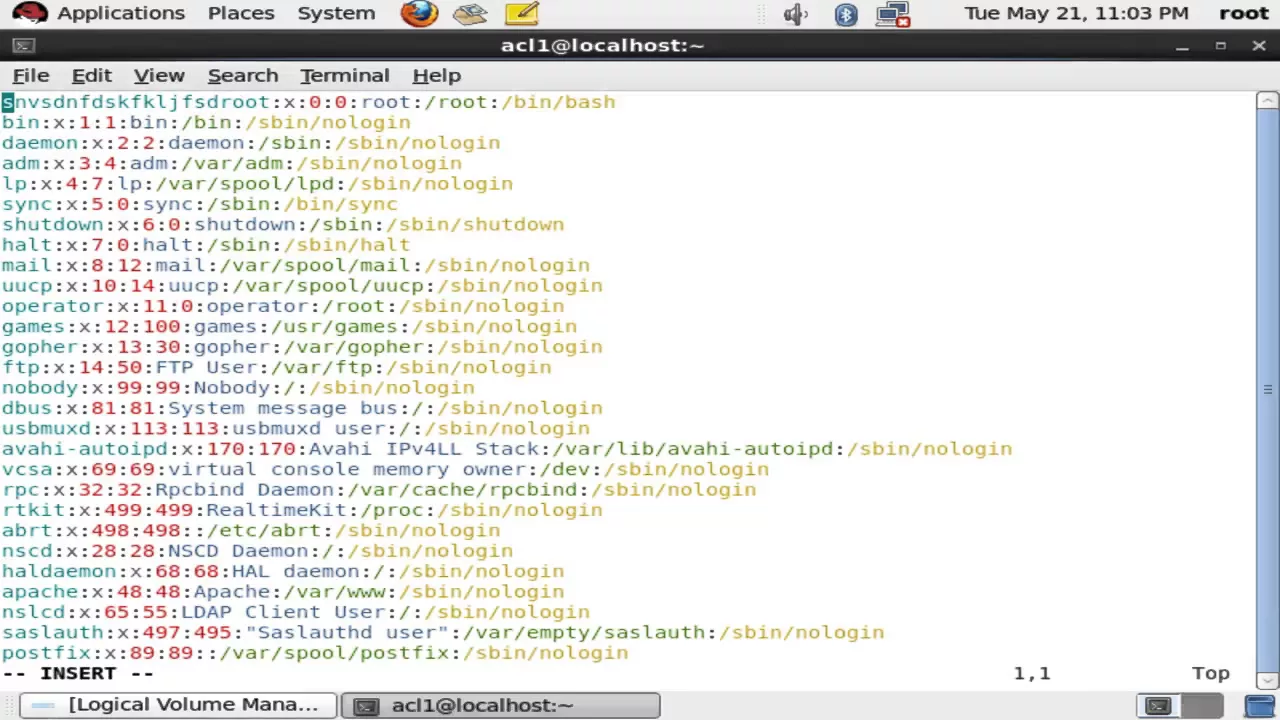Click the nobody:x:99:99 line
The width and height of the screenshot is (1280, 720).
(x=238, y=388)
